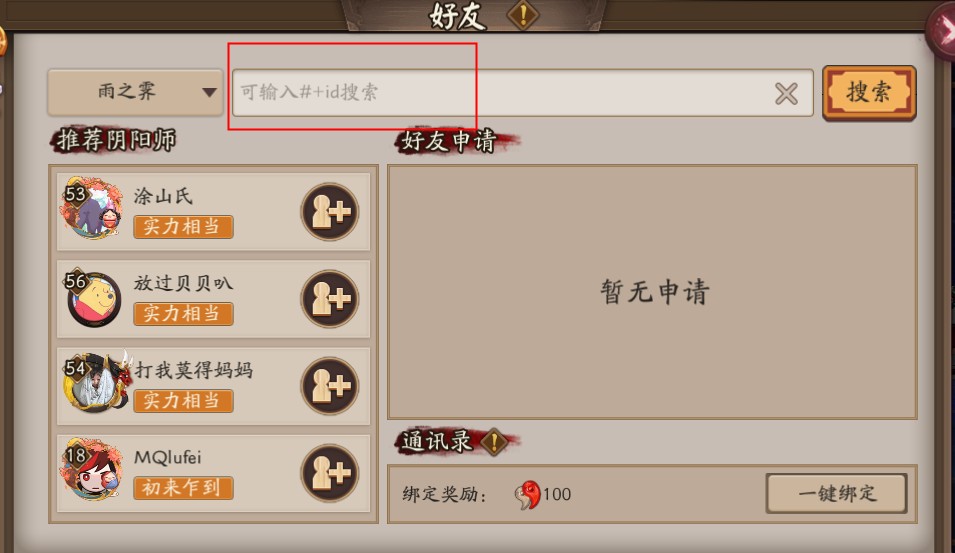Click the 搜索 search button
955x553 pixels.
[x=869, y=93]
